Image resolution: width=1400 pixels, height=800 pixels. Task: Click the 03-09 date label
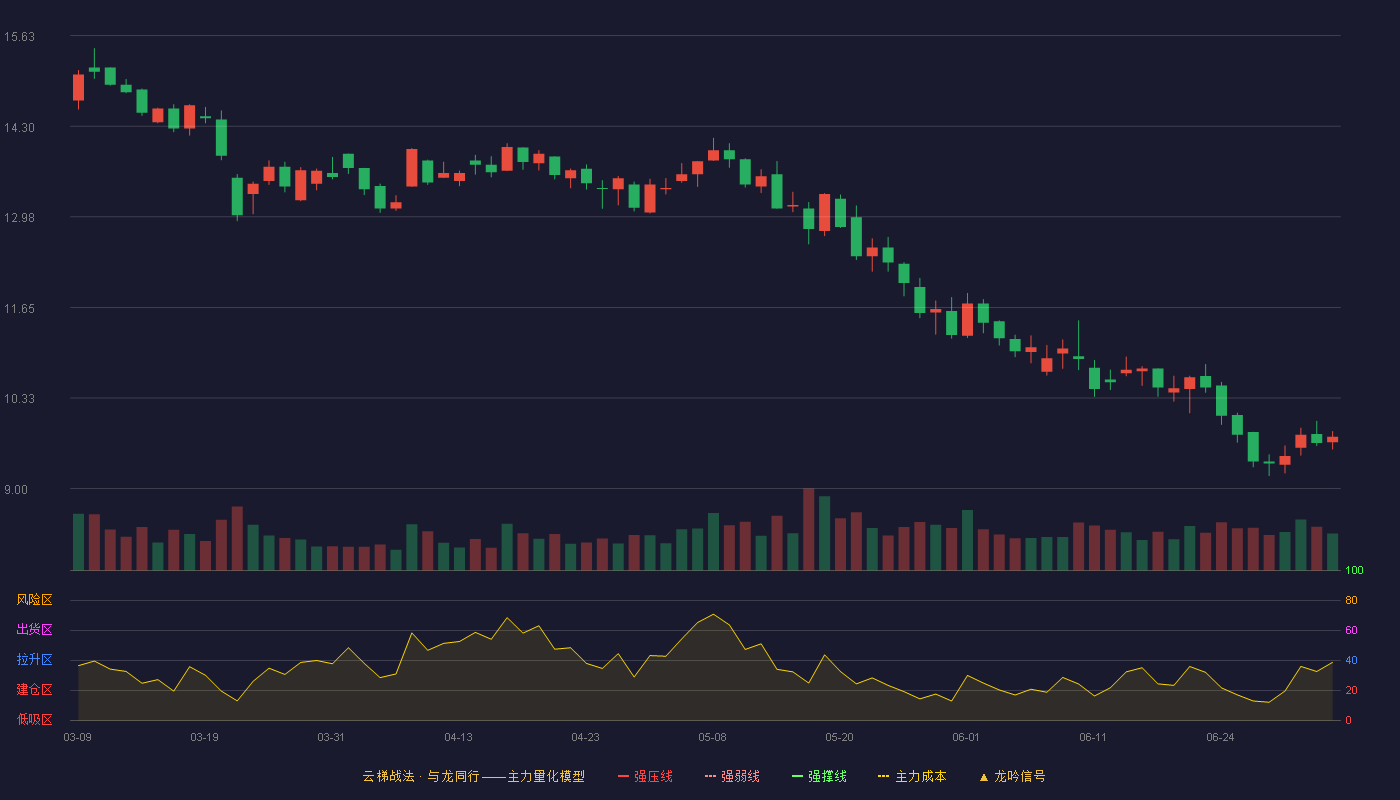tap(78, 737)
